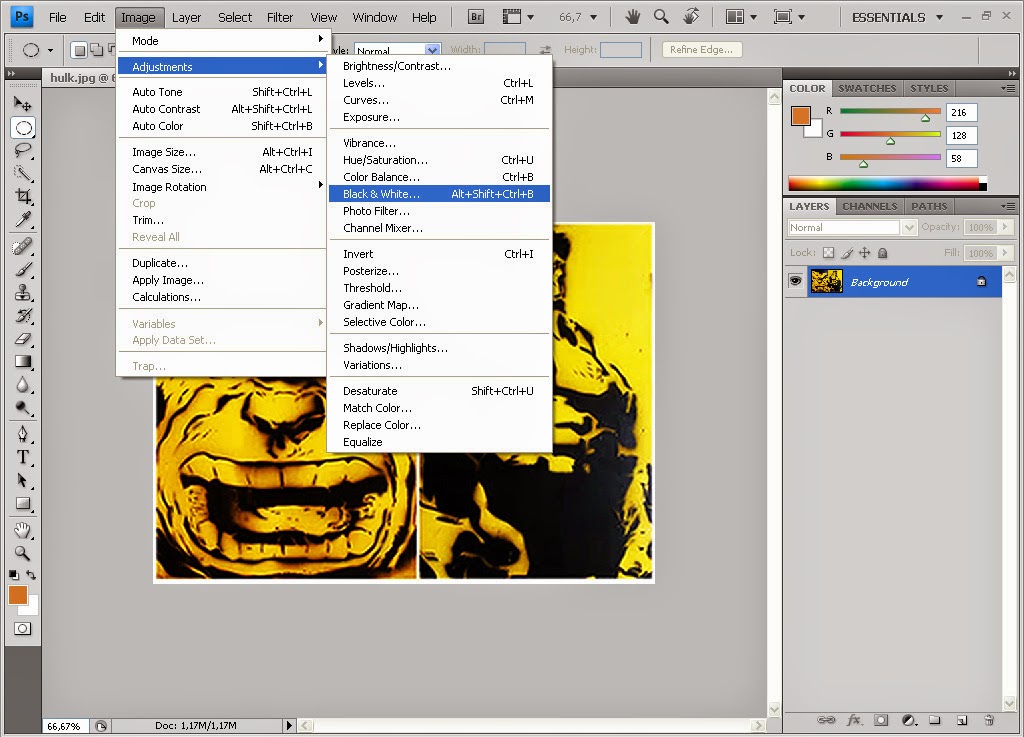
Task: Select the Dodge tool
Action: (23, 407)
